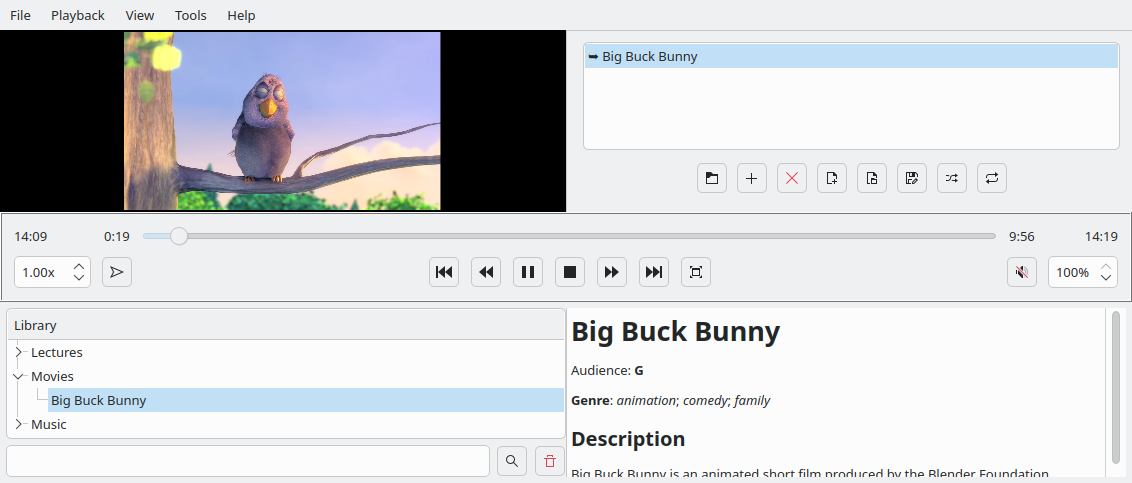Click the Genre line text
The width and height of the screenshot is (1132, 483).
(671, 400)
